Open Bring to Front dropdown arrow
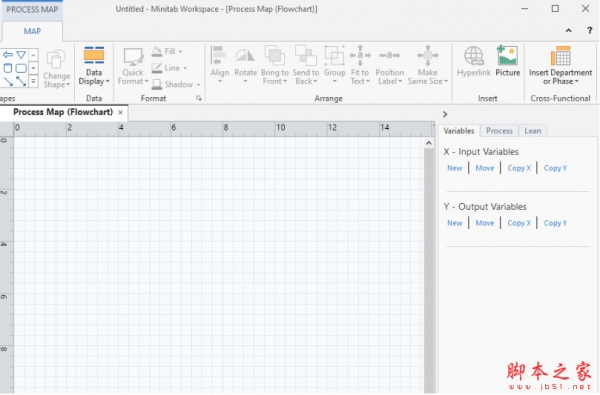Image resolution: width=600 pixels, height=395 pixels. pos(285,81)
